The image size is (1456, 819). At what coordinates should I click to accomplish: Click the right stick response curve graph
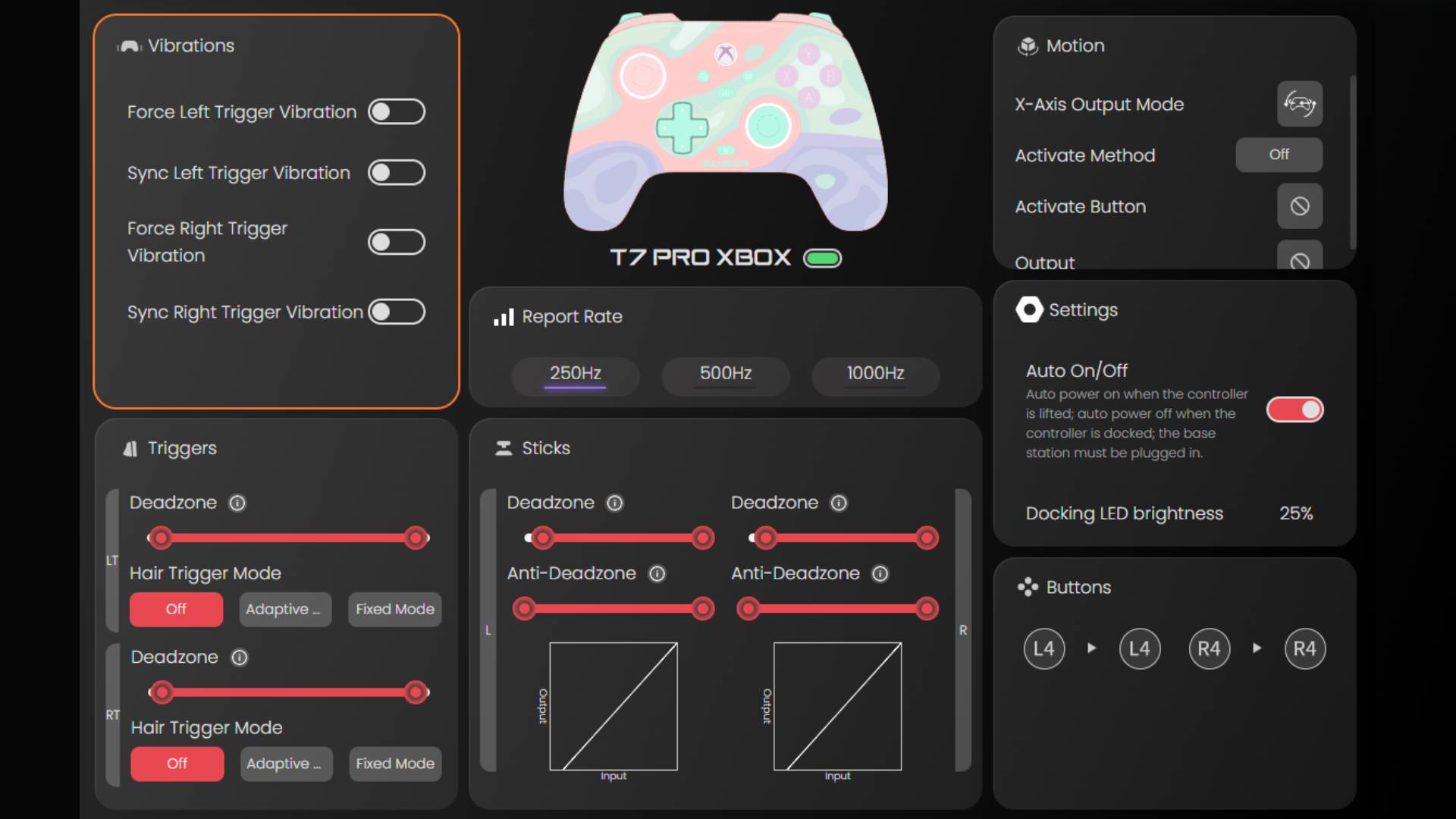click(x=838, y=707)
